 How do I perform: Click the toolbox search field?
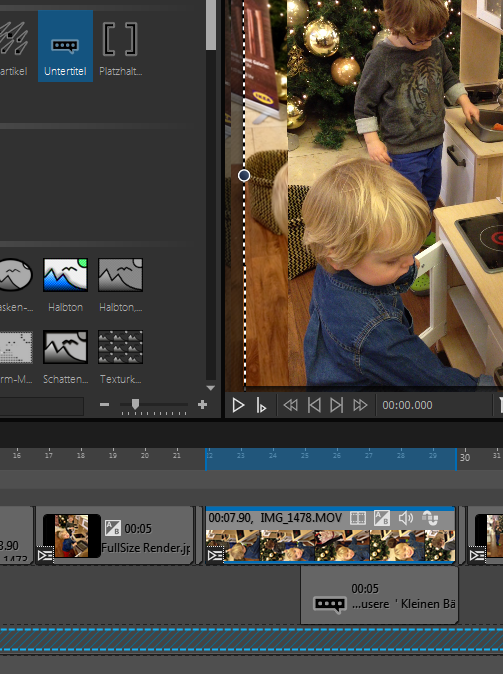tap(42, 406)
